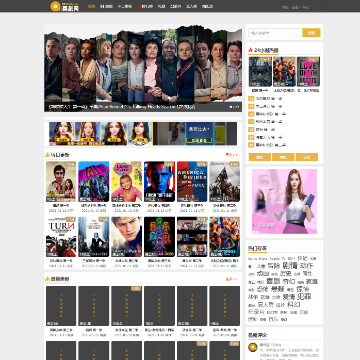Open the Top 2 colorful crowd poster

tap(284, 72)
